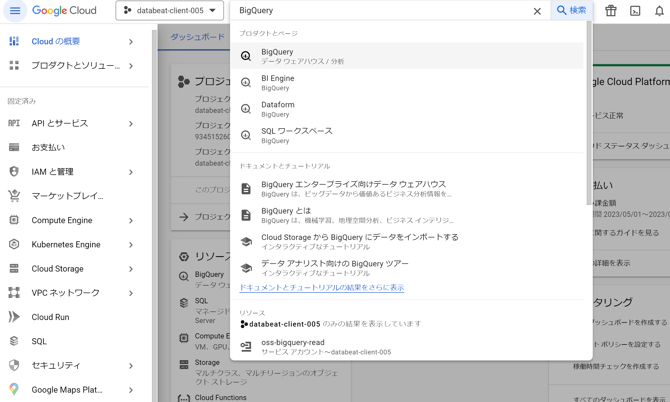Viewport: 670px width, 402px height.
Task: Click ドキュメントとチュートリアルの結果をさらに表示 link
Action: [x=322, y=288]
